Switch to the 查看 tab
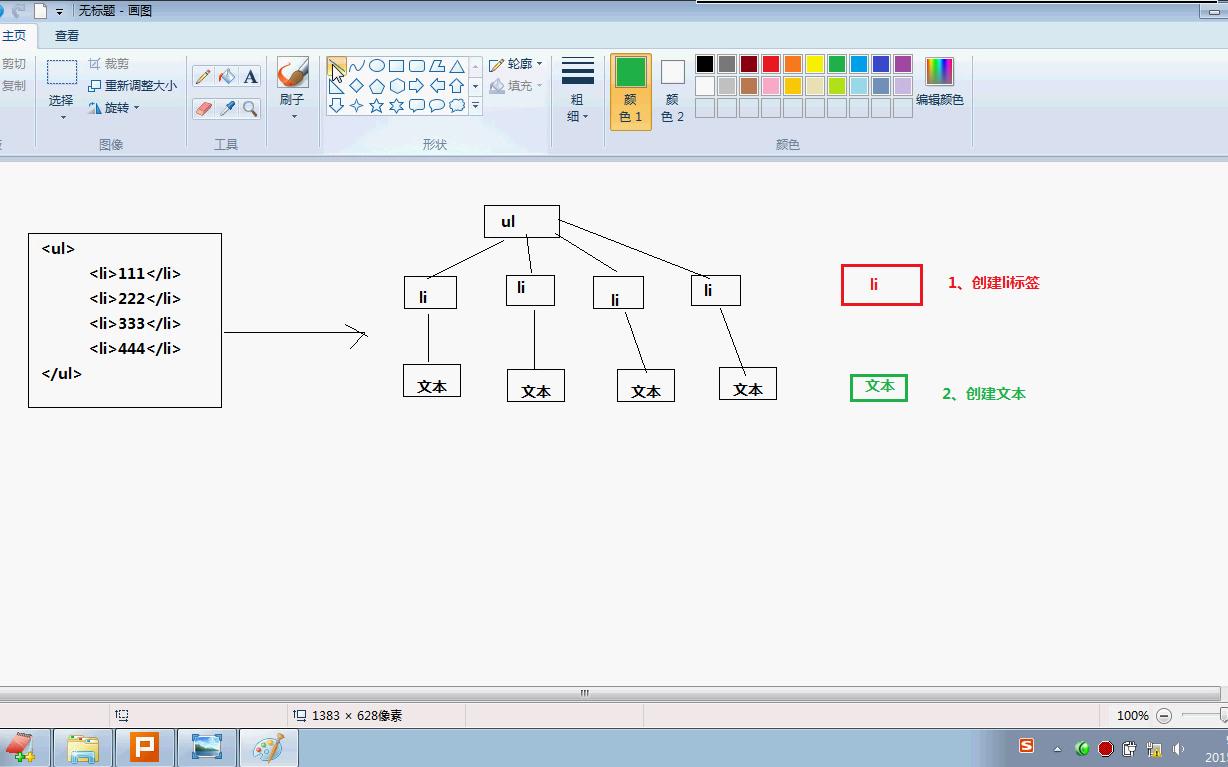 click(65, 35)
